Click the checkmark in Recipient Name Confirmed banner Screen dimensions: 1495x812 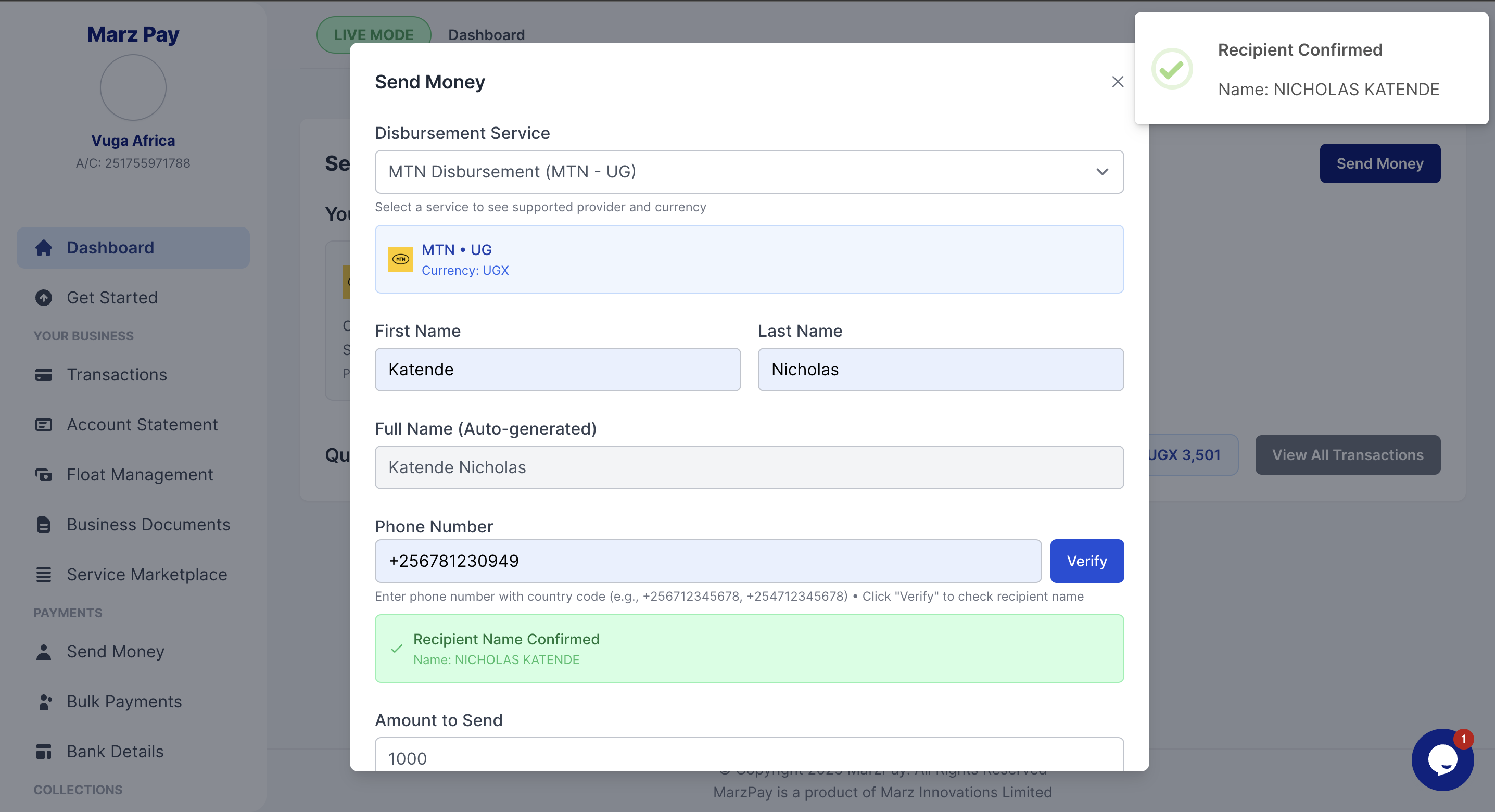[x=396, y=649]
